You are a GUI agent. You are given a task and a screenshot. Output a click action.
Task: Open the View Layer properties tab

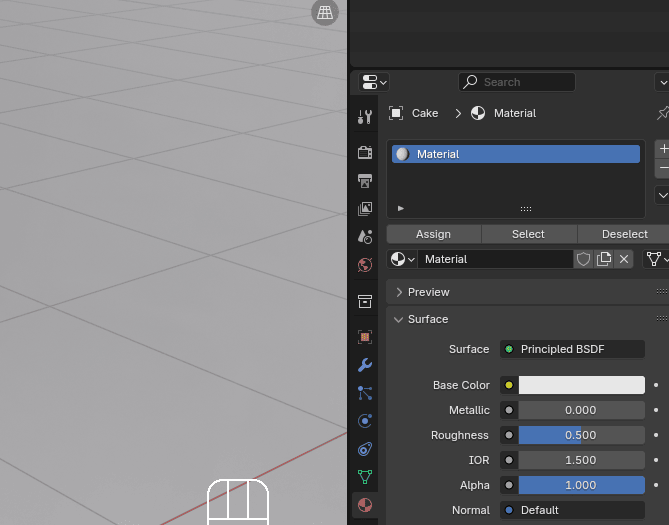pos(365,209)
